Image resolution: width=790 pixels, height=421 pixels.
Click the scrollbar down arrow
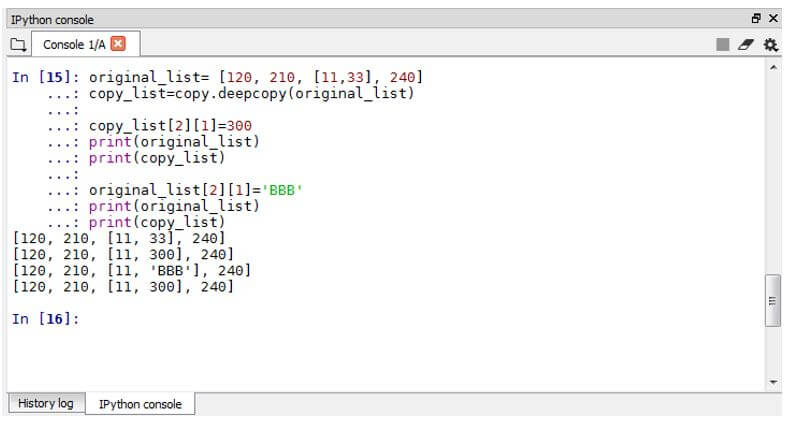pos(773,382)
